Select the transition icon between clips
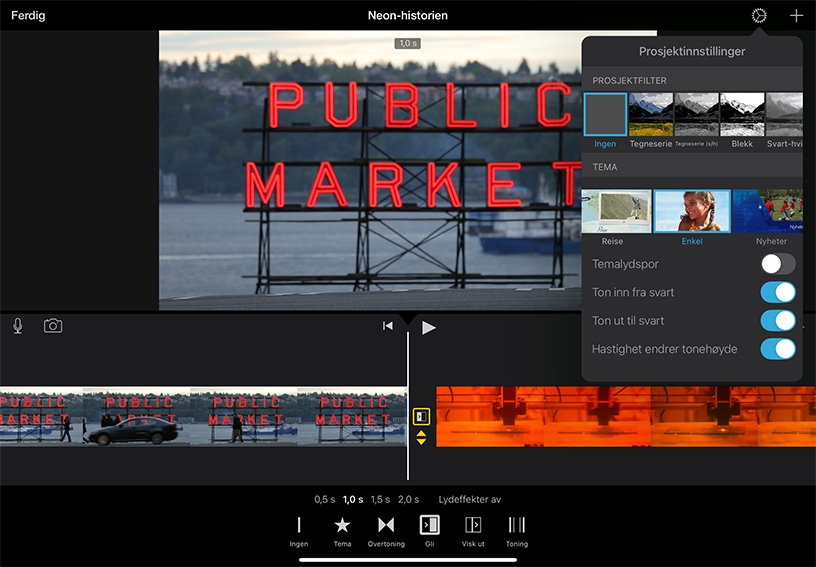The image size is (816, 567). [x=421, y=417]
